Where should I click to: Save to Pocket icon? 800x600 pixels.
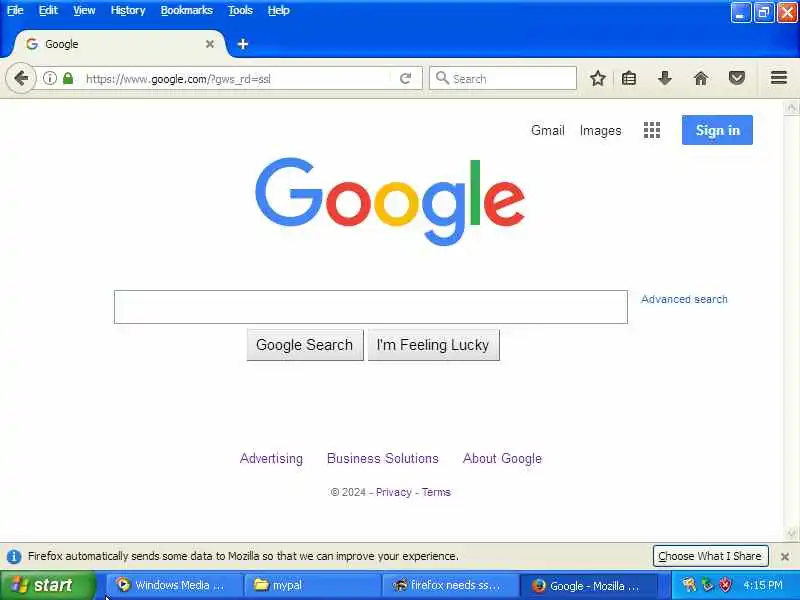736,78
